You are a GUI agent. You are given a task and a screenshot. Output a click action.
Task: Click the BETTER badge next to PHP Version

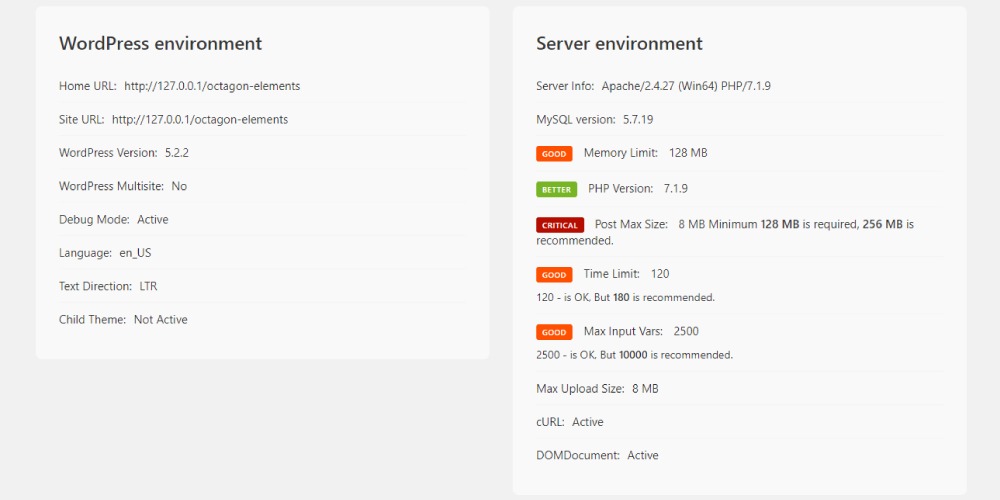click(x=557, y=189)
